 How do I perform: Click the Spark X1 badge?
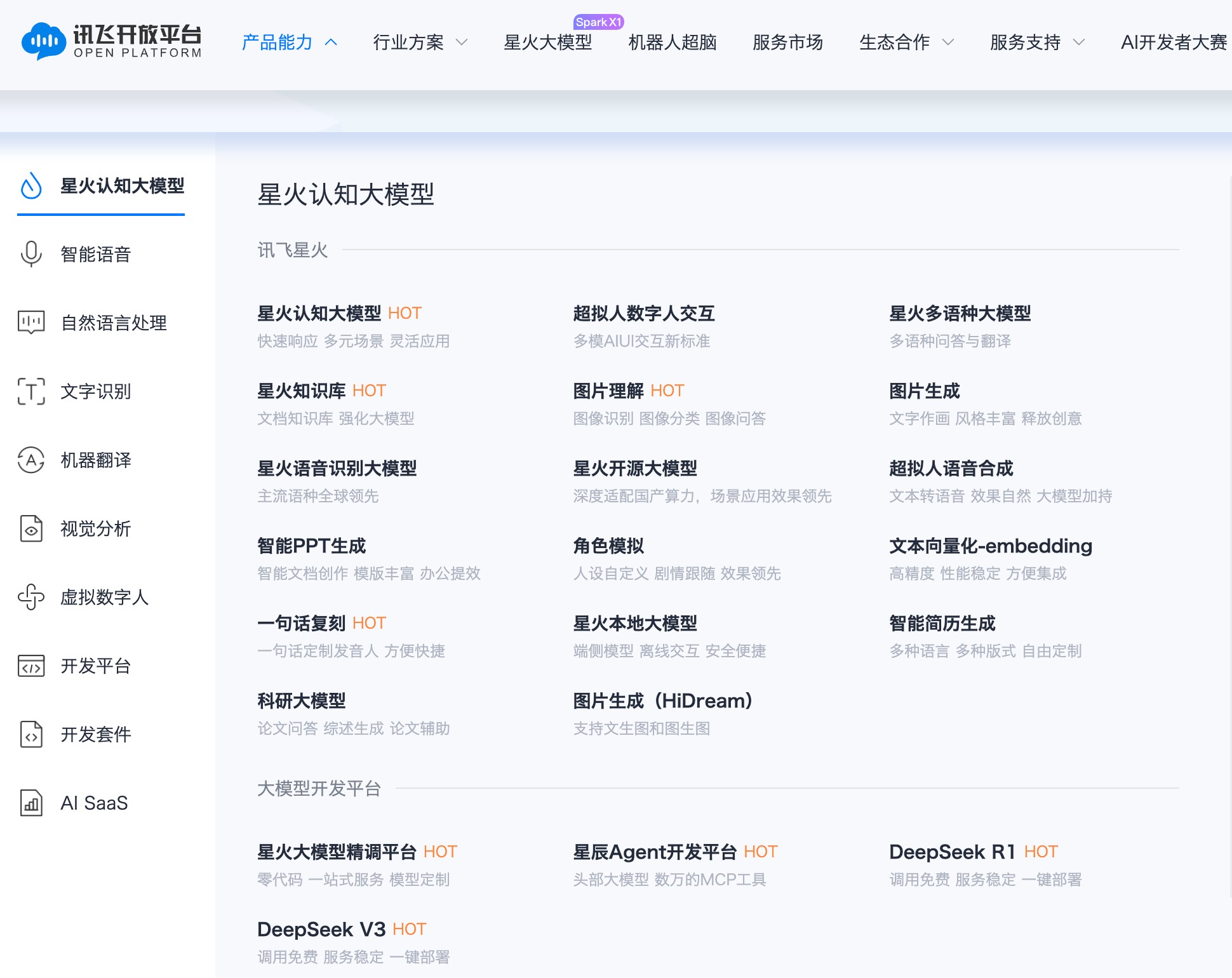coord(598,22)
